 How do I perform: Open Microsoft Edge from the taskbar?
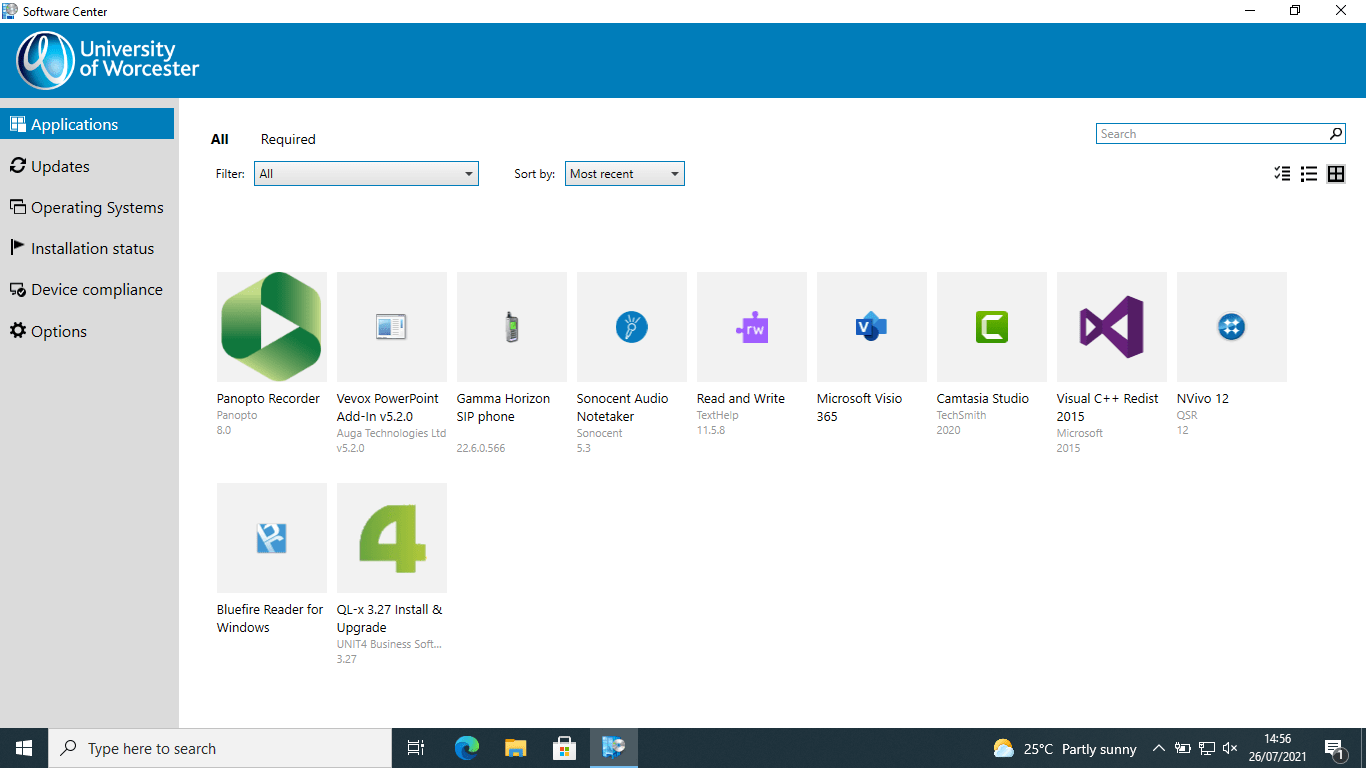(x=467, y=748)
